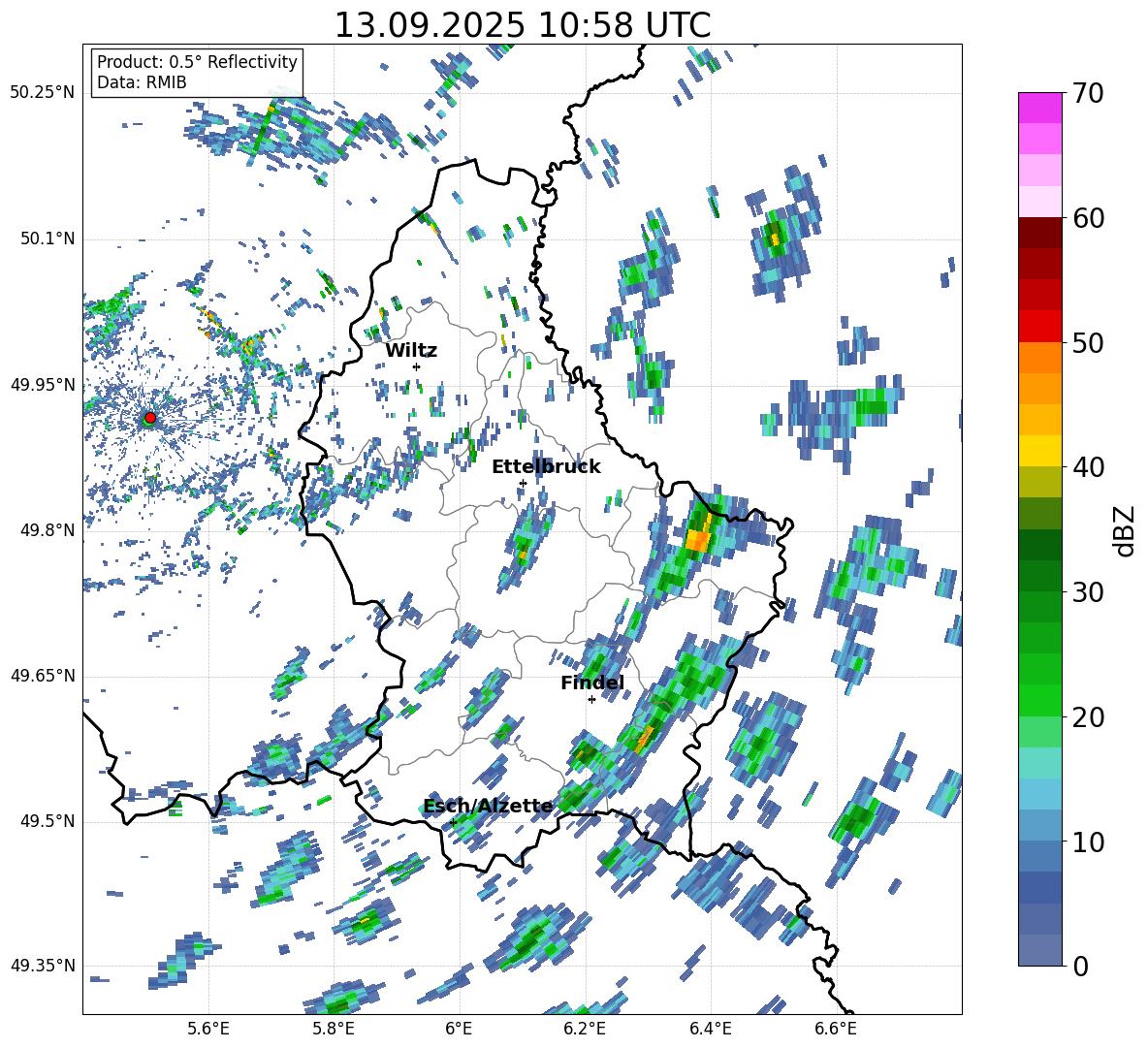Click the magenta top colorbar segment
Screen dimensions: 1148x1048
[1039, 108]
